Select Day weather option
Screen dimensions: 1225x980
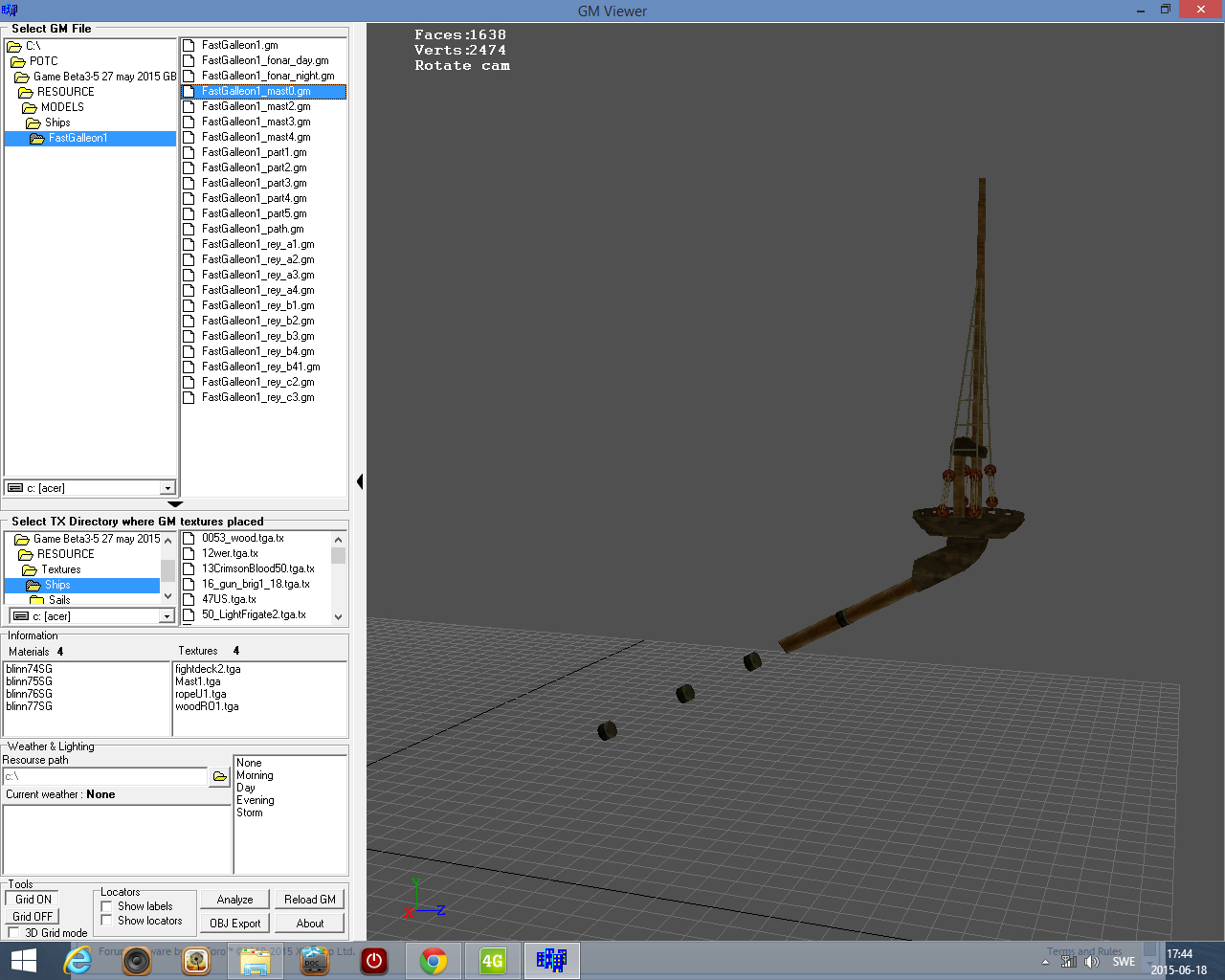click(246, 788)
